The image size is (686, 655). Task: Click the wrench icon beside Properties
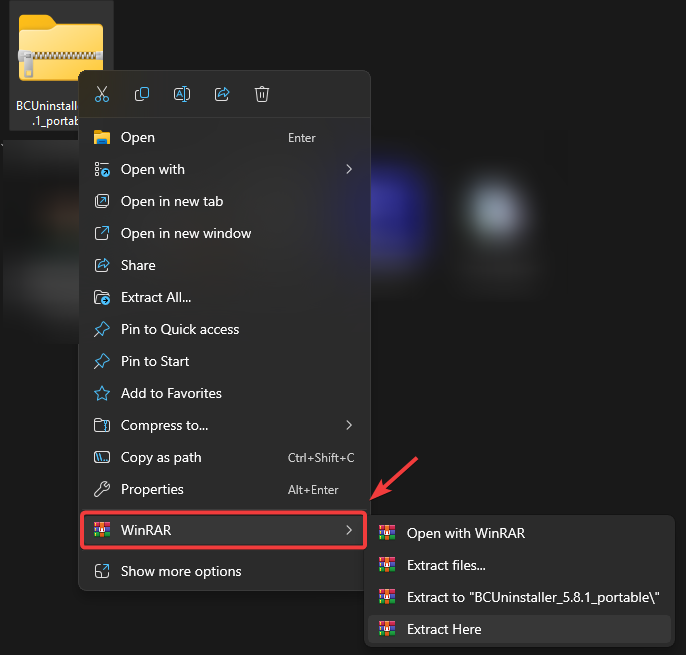pos(102,490)
